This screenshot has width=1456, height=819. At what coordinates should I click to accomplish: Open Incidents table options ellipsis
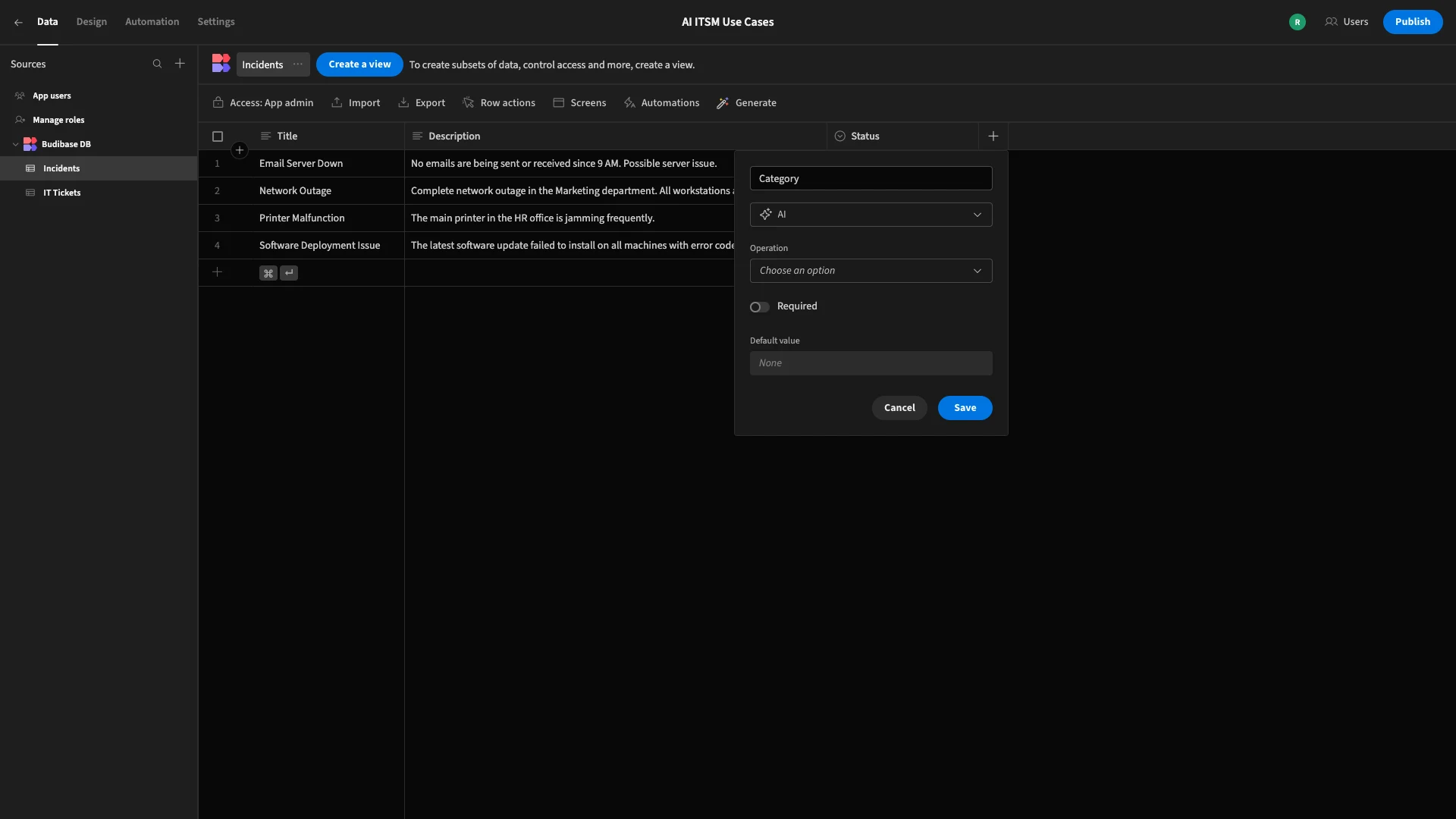[x=298, y=64]
